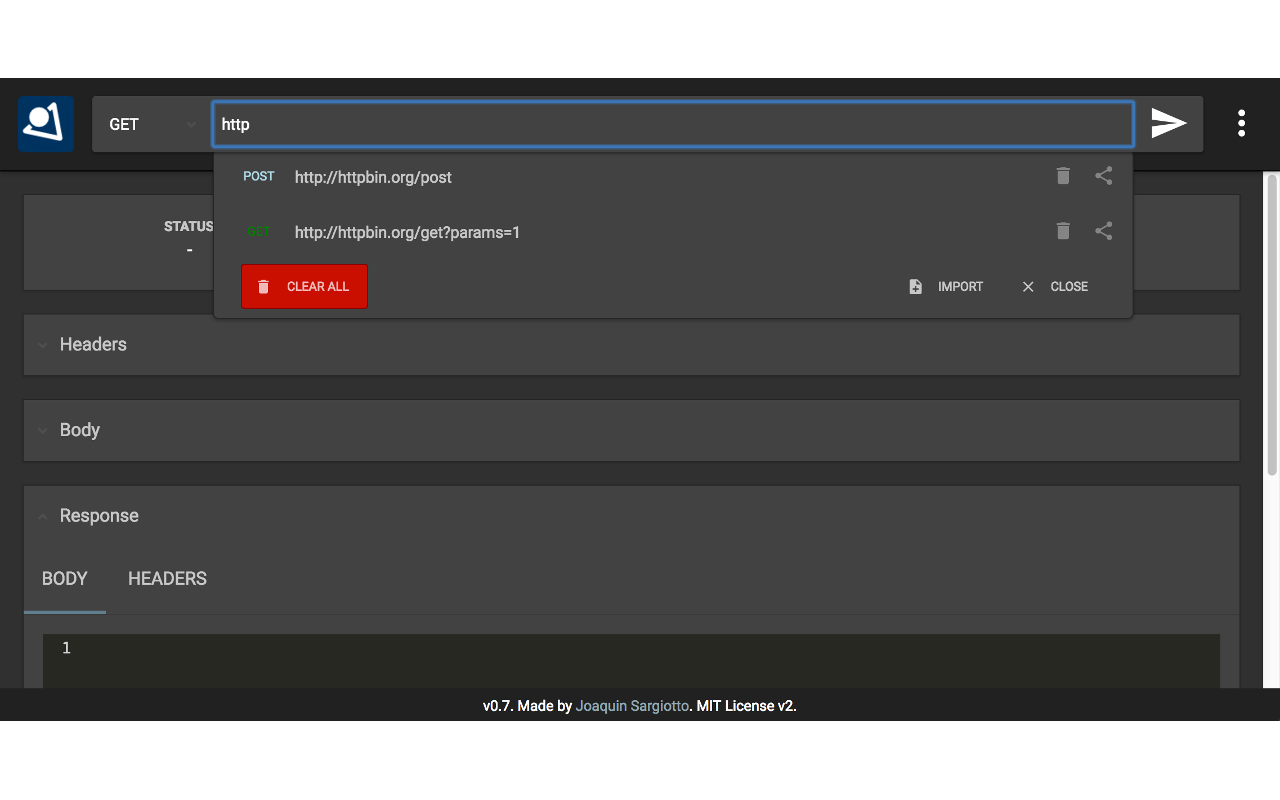Collapse the Response section

pyautogui.click(x=99, y=516)
